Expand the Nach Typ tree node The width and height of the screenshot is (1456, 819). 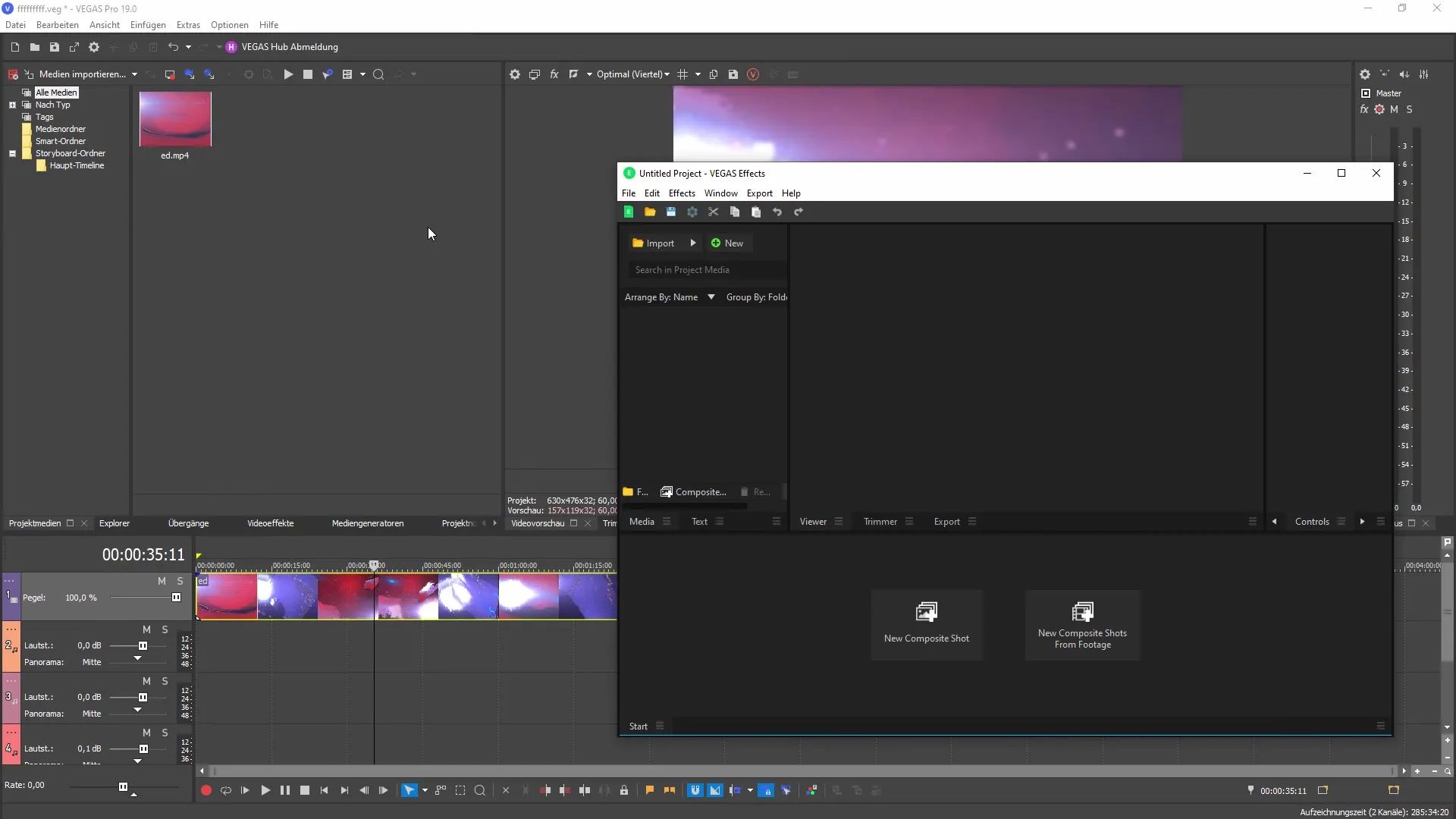pos(12,105)
